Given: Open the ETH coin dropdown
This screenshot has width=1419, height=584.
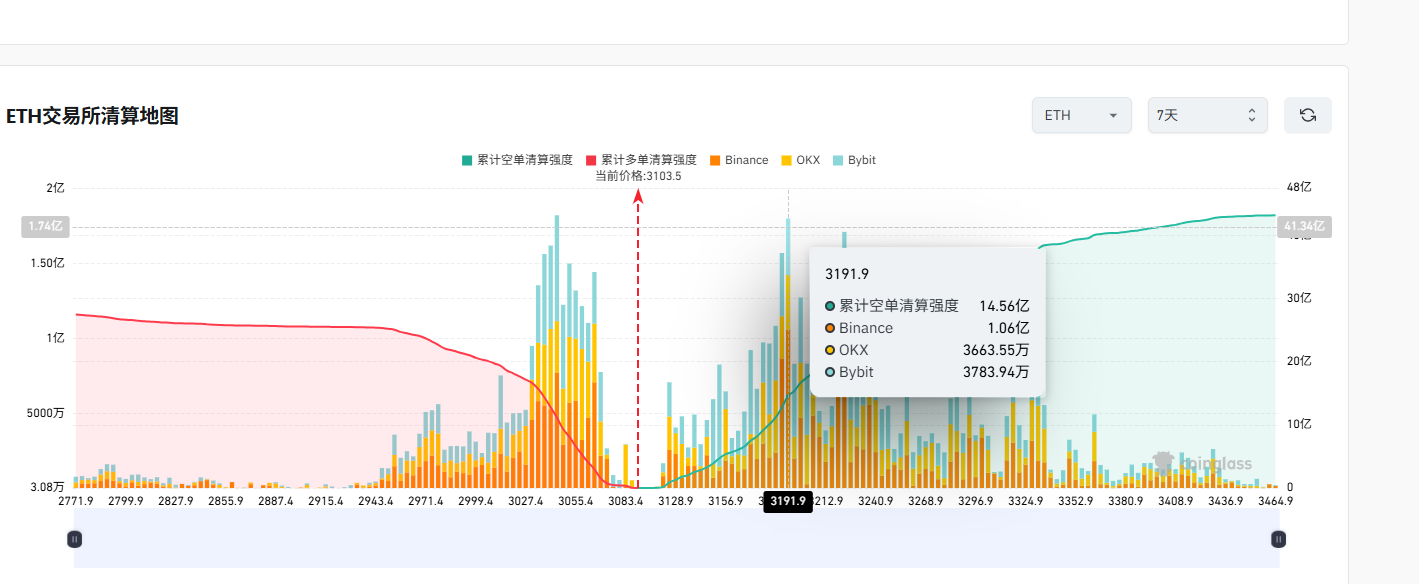Looking at the screenshot, I should tap(1081, 115).
